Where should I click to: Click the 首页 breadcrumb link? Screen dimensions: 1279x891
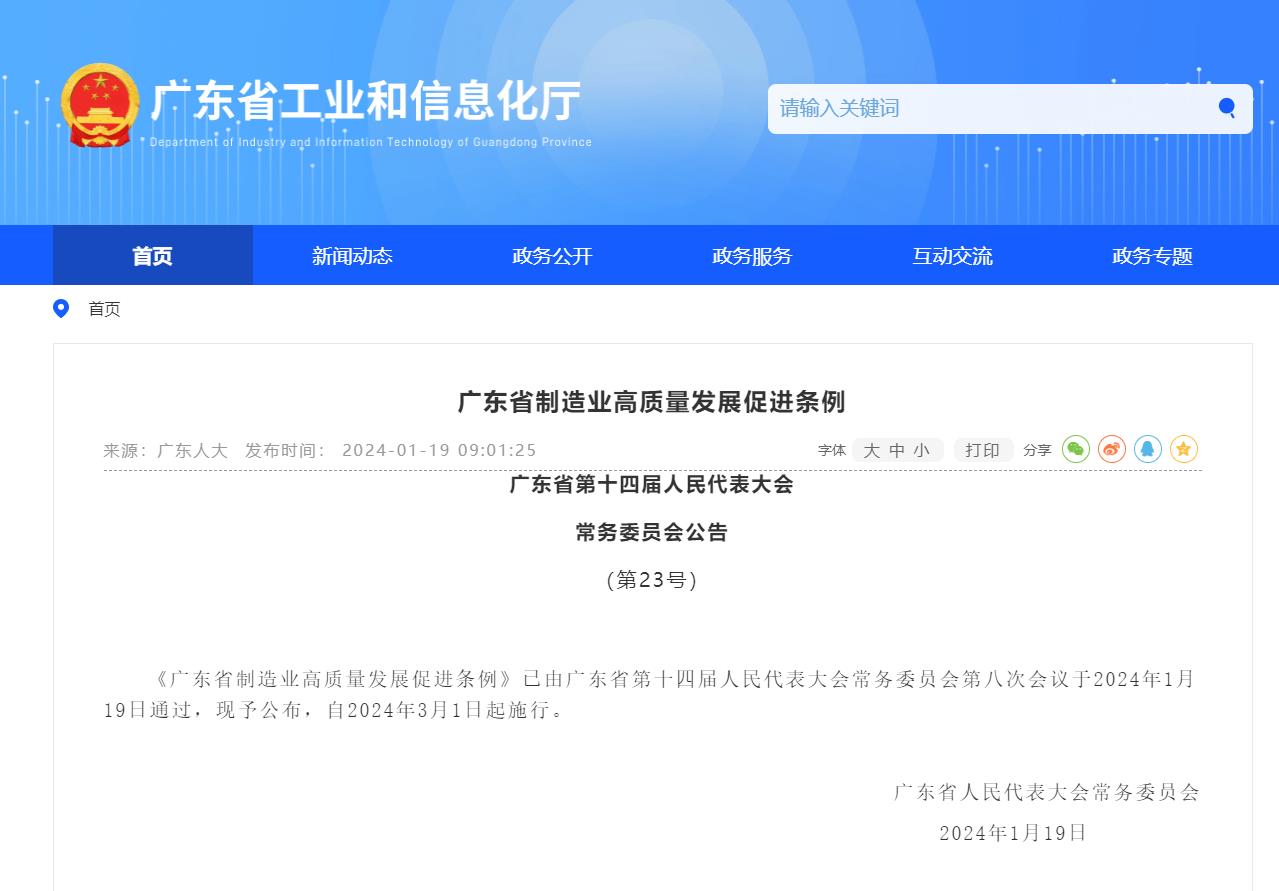coord(104,309)
